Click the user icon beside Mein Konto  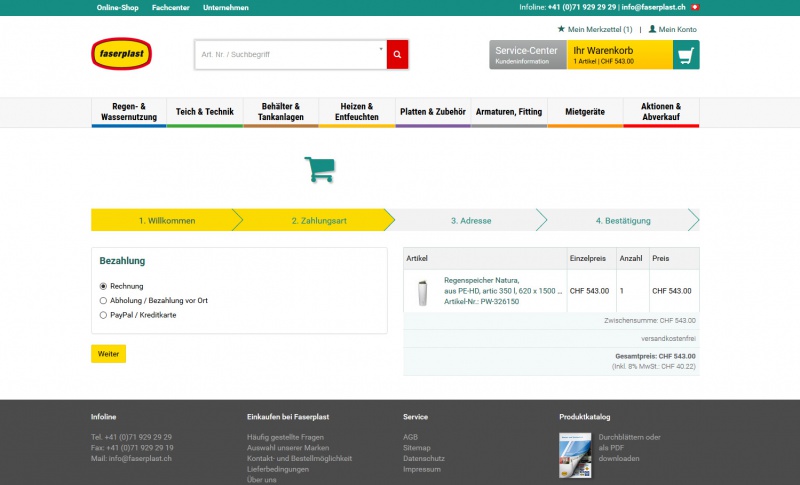click(652, 29)
